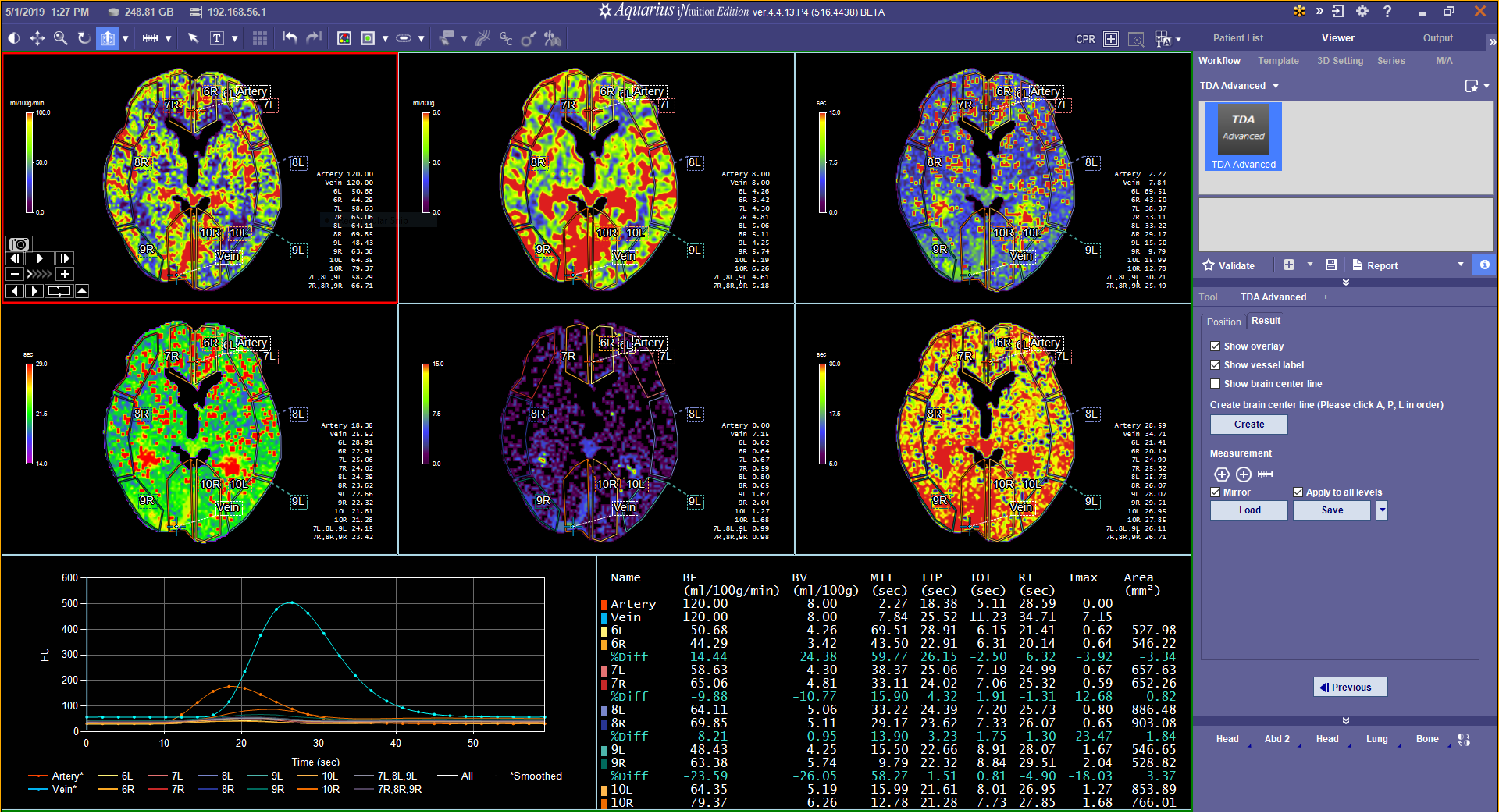Click the highlighted slice scroll tool
The image size is (1499, 812).
pyautogui.click(x=108, y=38)
